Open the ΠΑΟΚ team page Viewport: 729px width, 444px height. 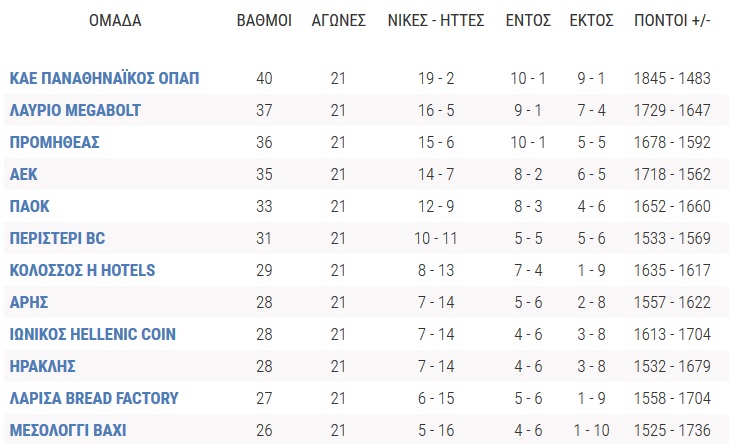pos(29,206)
